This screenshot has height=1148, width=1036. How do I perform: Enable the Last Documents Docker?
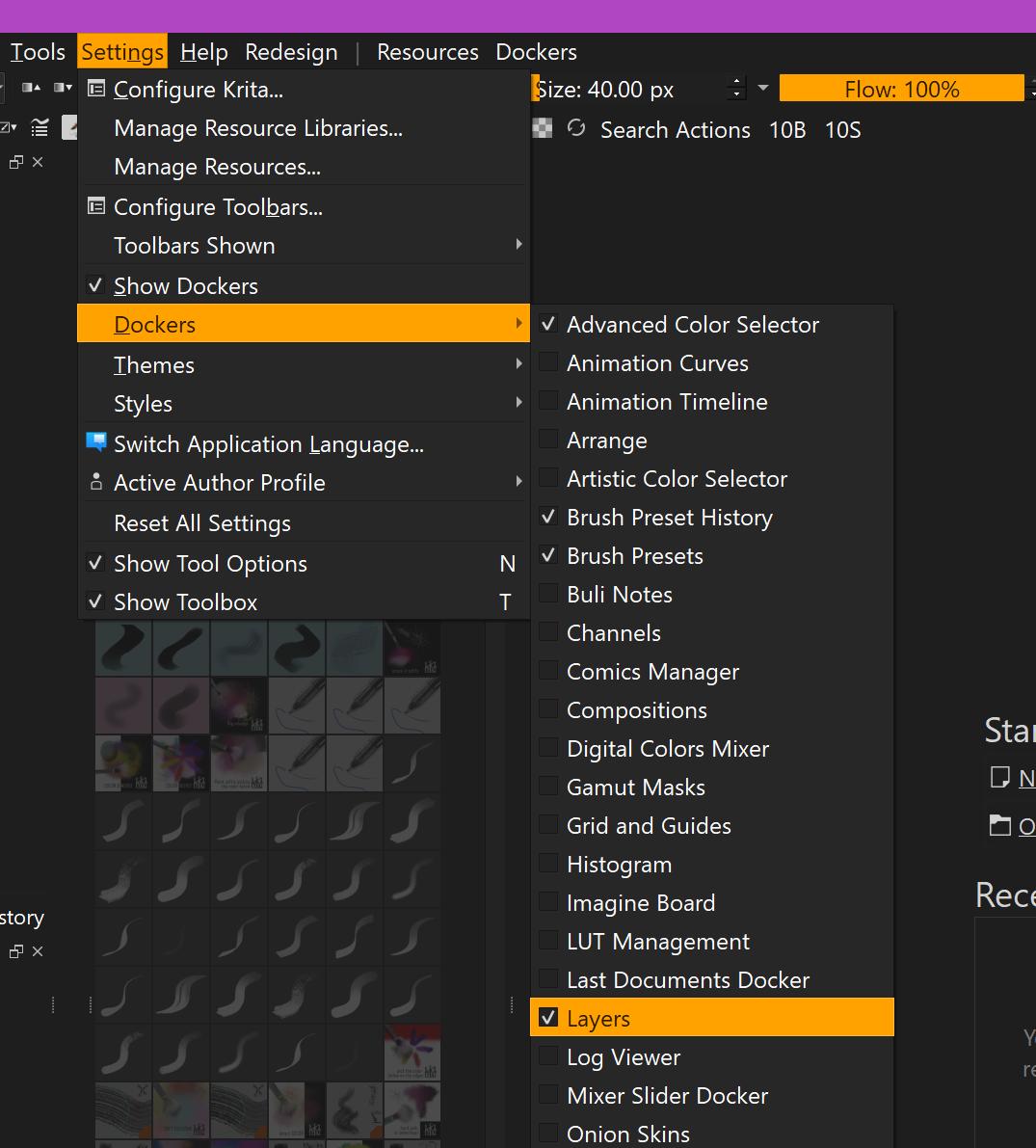(x=711, y=979)
